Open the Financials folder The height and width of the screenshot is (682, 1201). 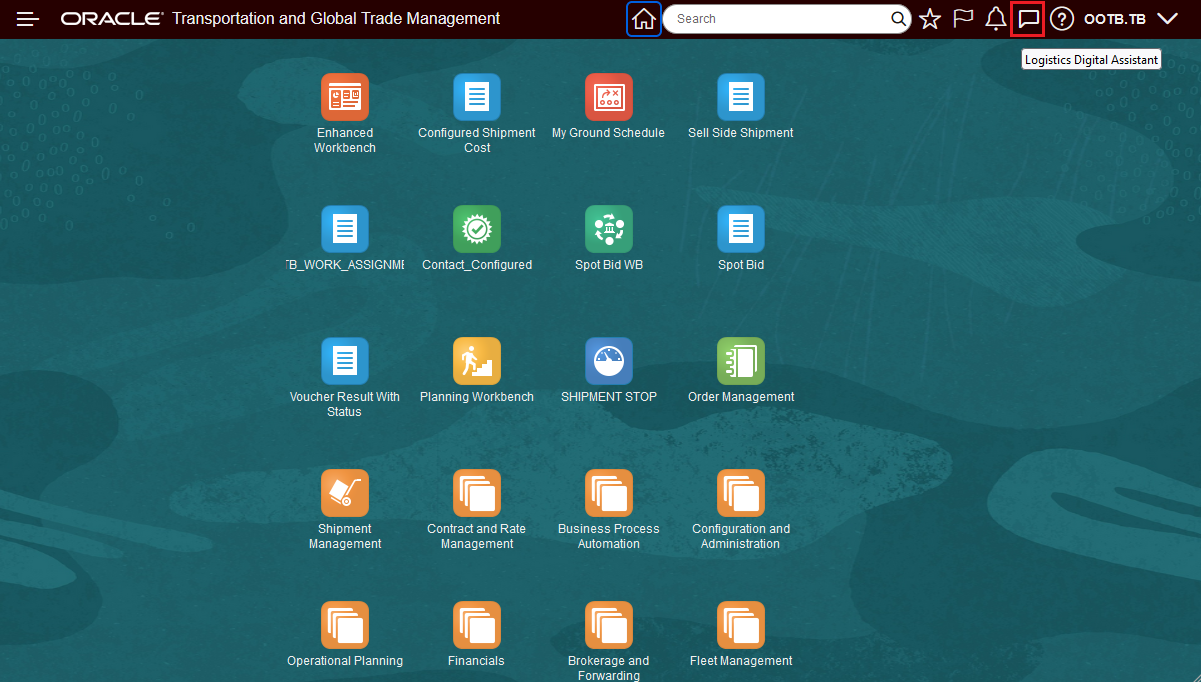[477, 625]
